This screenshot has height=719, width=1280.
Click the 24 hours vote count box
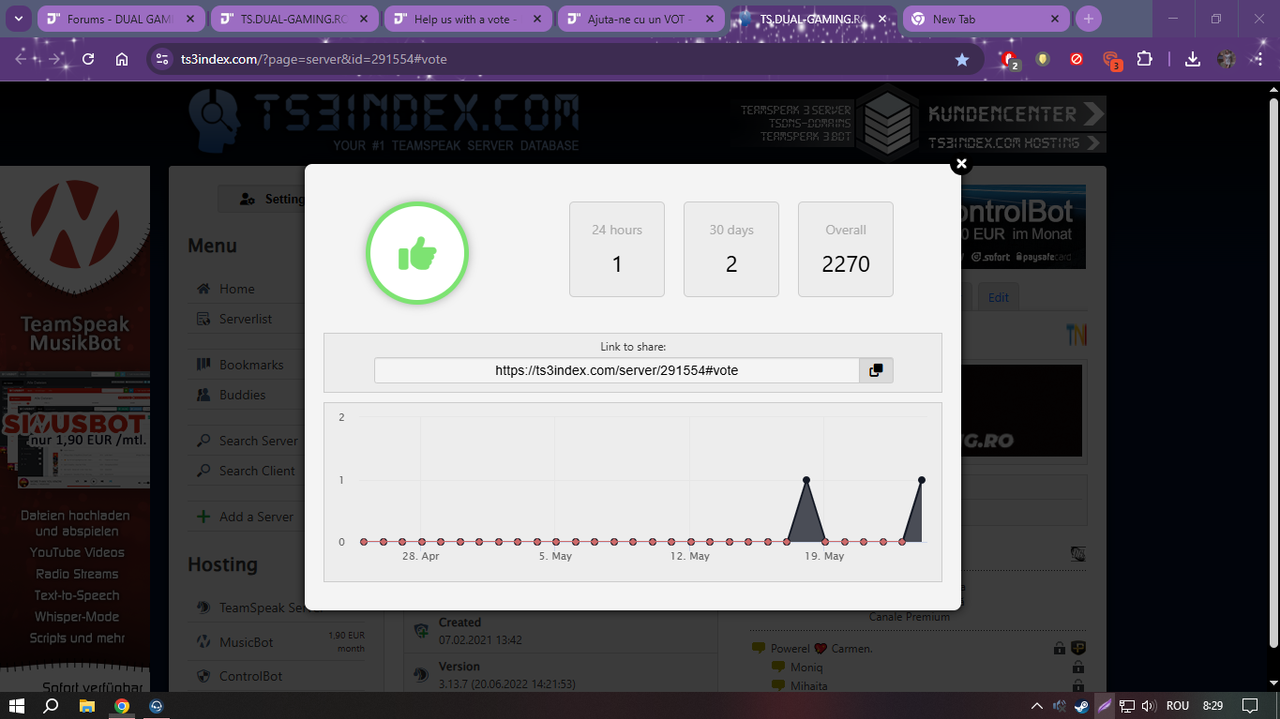[617, 249]
